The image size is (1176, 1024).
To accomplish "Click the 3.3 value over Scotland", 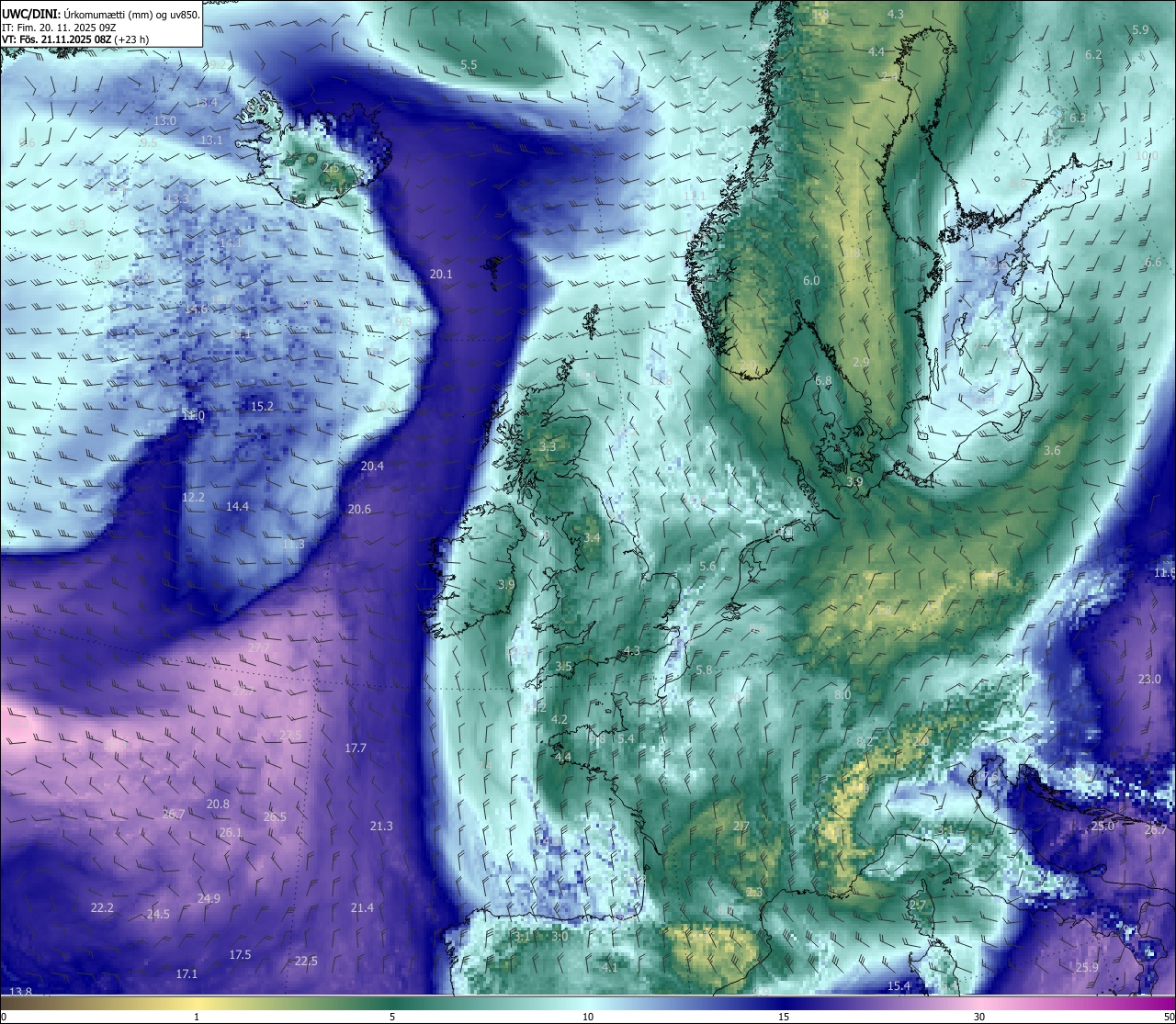I will pos(548,446).
